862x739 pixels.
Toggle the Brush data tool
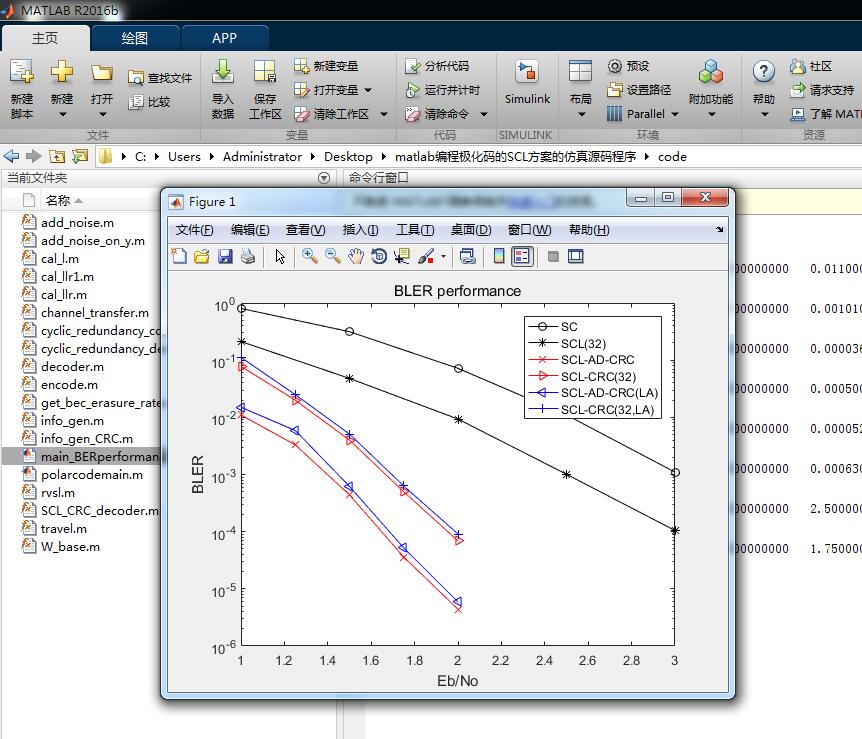(x=426, y=256)
